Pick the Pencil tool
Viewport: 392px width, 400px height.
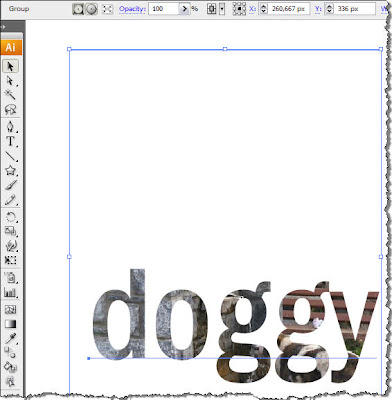tap(10, 200)
